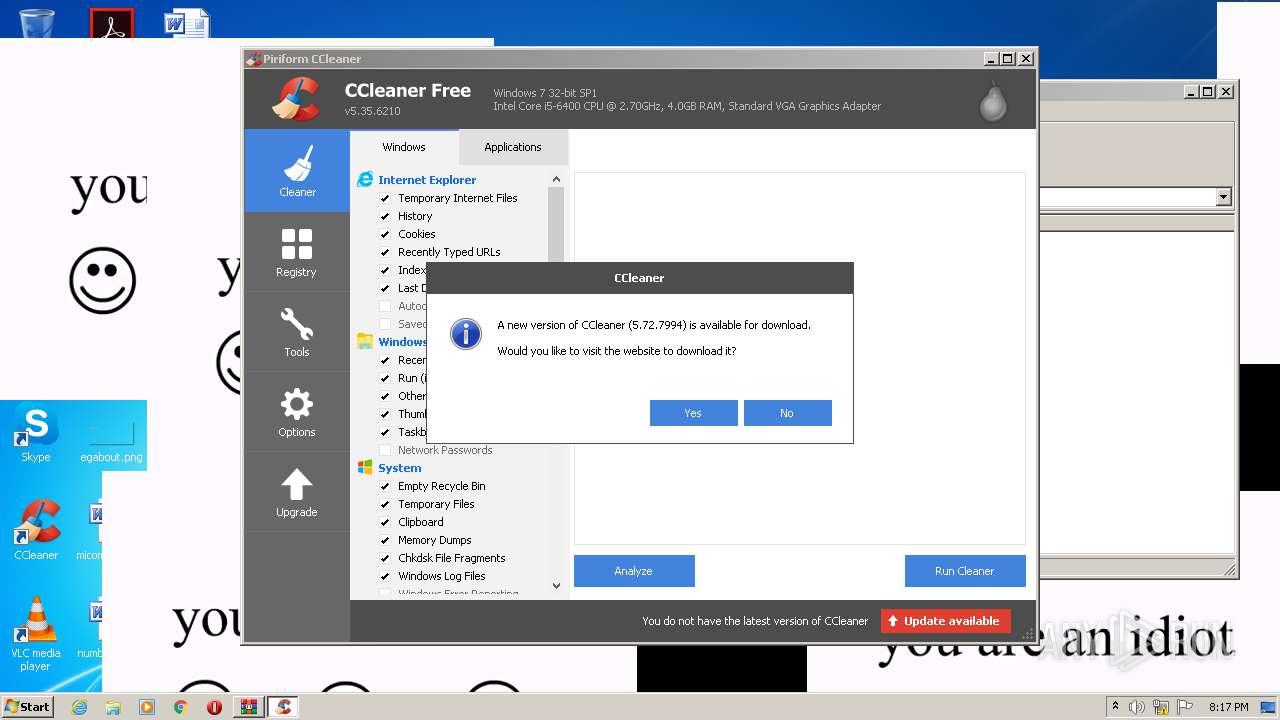Screen dimensions: 1280x720
Task: Click the Windows Explorer folder category icon
Action: (365, 342)
